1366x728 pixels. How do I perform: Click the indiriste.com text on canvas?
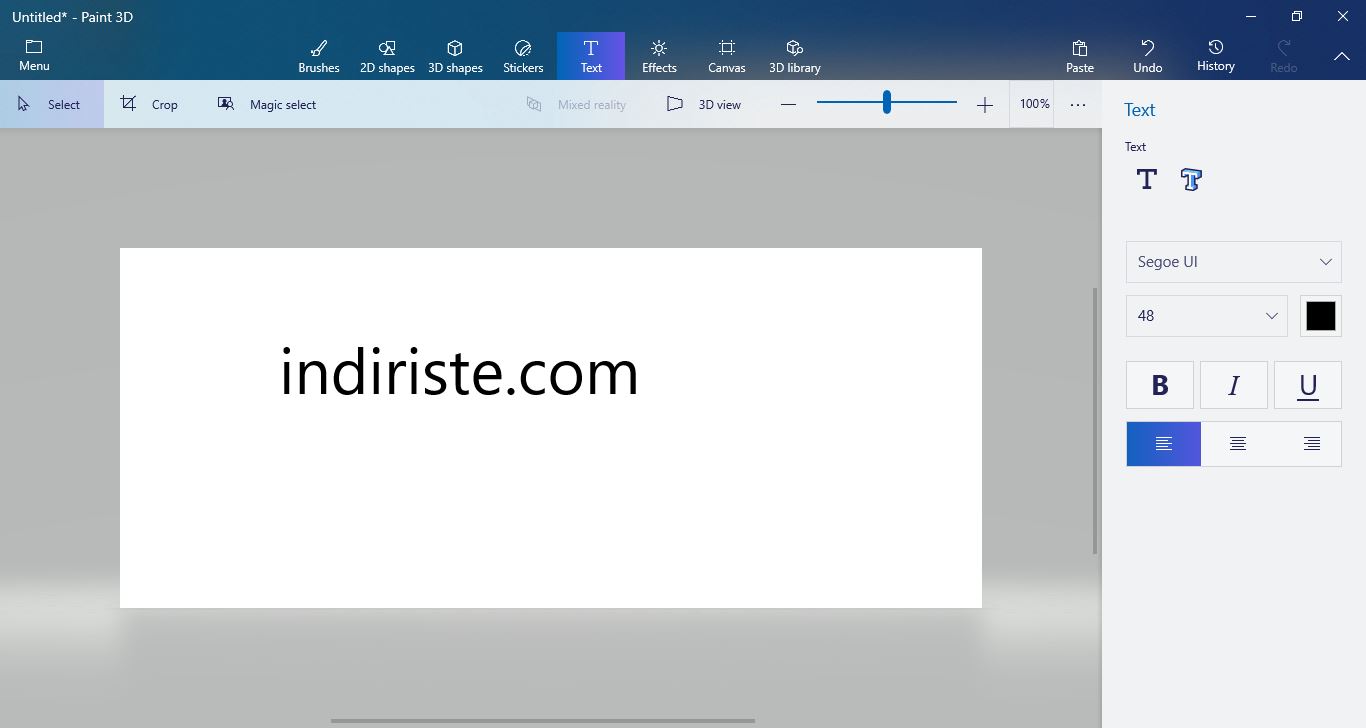point(459,372)
